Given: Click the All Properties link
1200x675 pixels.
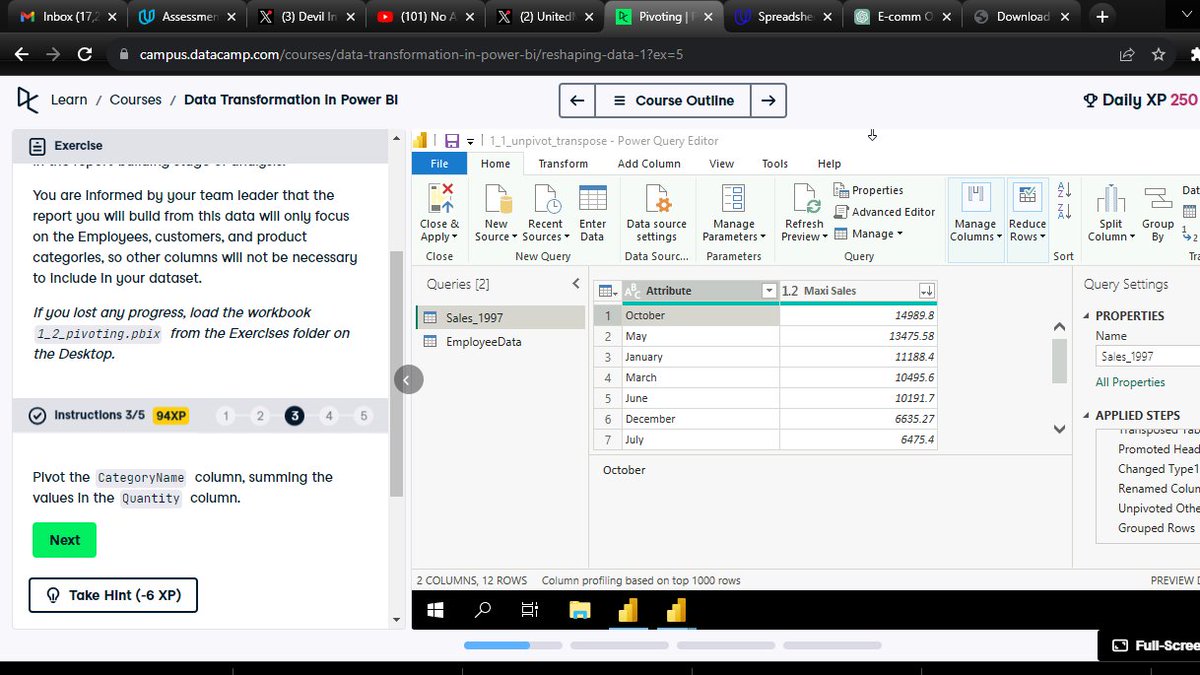Looking at the screenshot, I should [x=1130, y=382].
